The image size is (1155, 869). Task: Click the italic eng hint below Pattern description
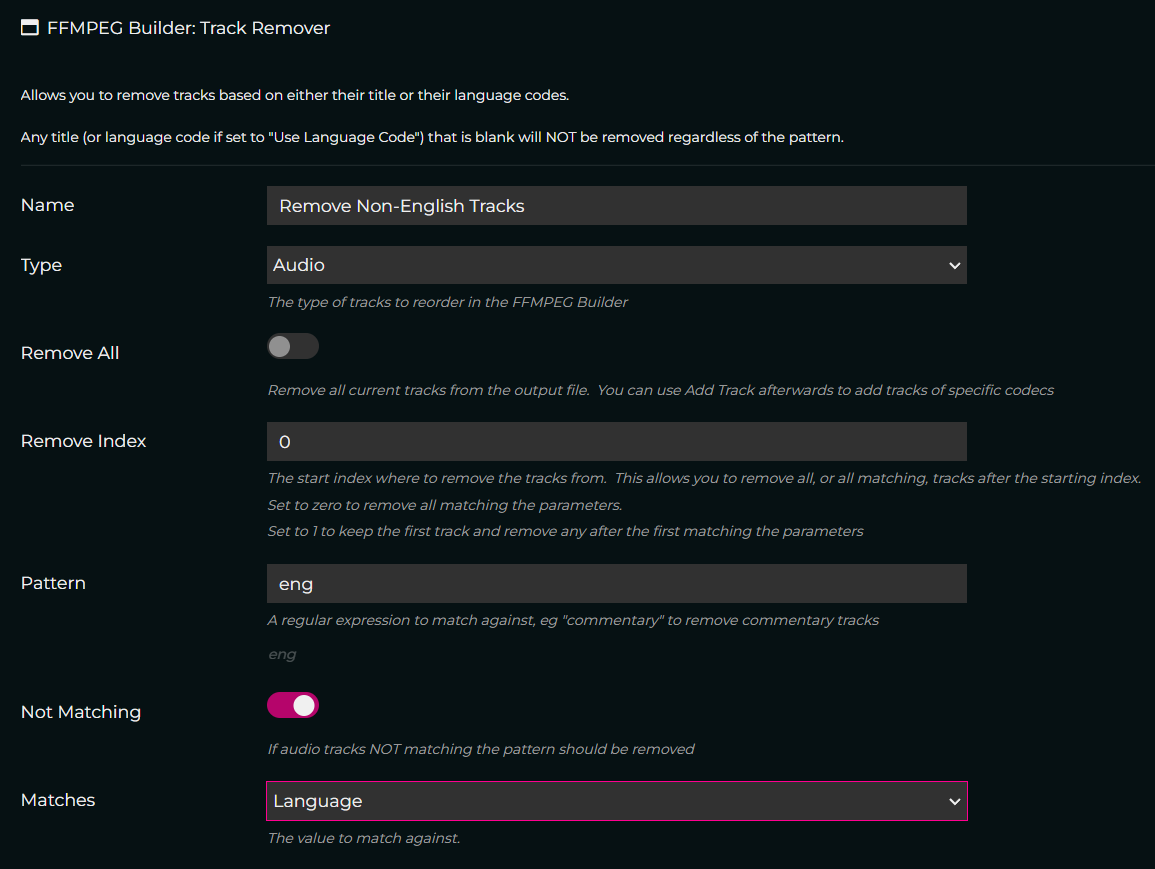pos(282,654)
